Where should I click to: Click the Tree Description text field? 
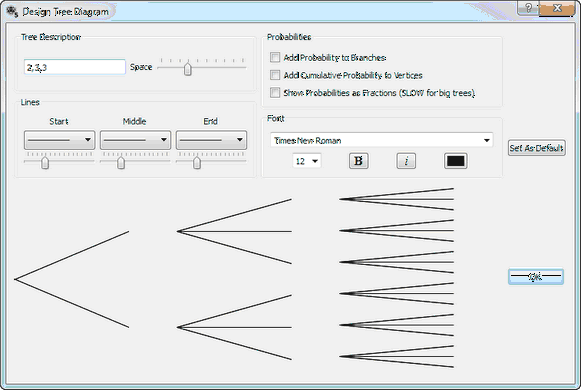click(75, 67)
